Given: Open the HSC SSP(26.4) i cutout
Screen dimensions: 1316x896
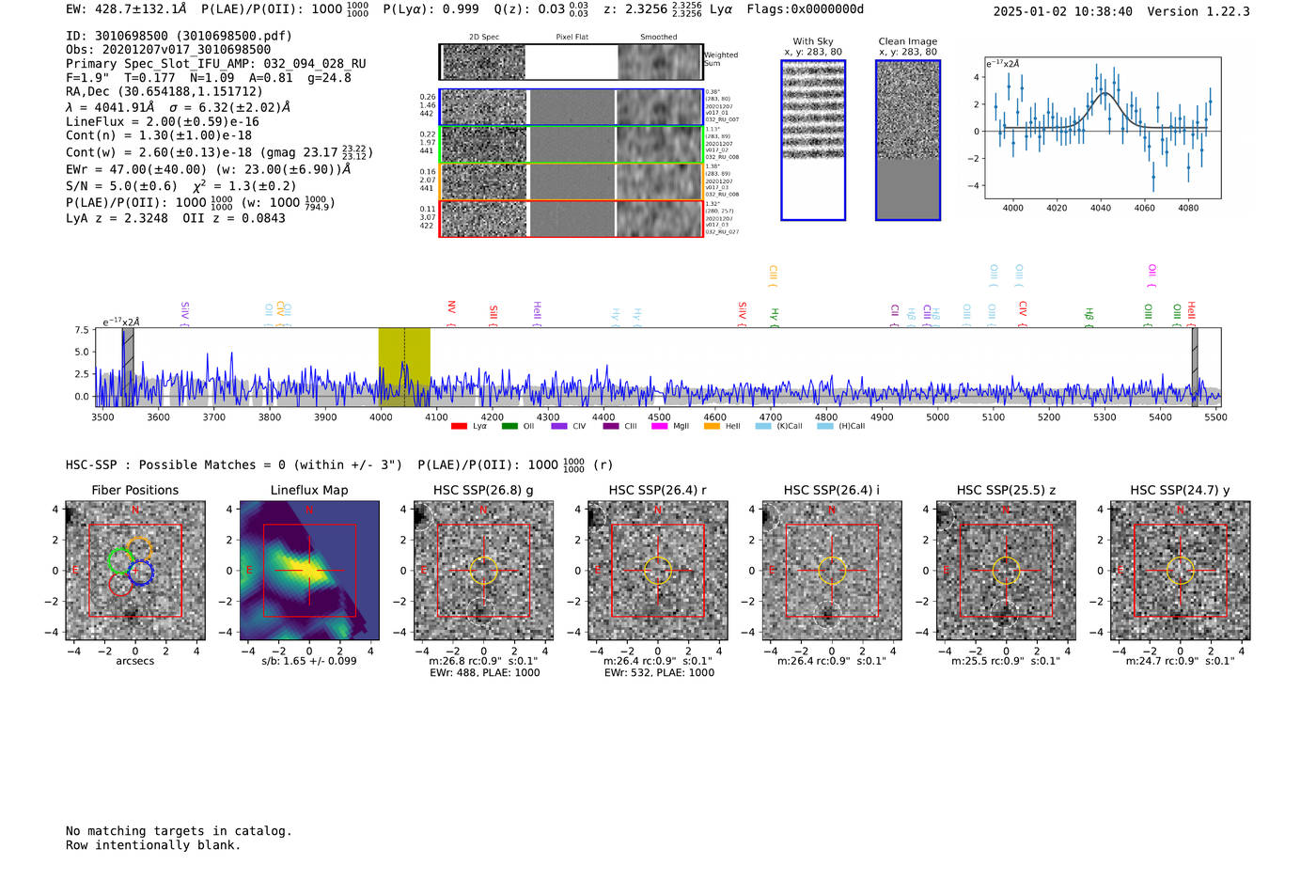Looking at the screenshot, I should coord(832,571).
